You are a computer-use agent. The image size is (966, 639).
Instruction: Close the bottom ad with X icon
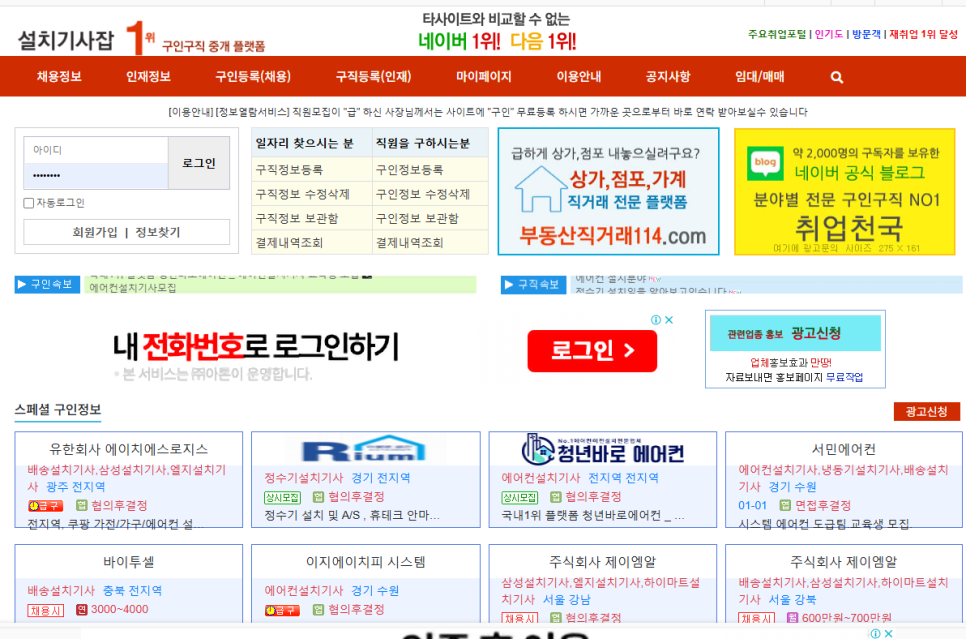pos(889,633)
